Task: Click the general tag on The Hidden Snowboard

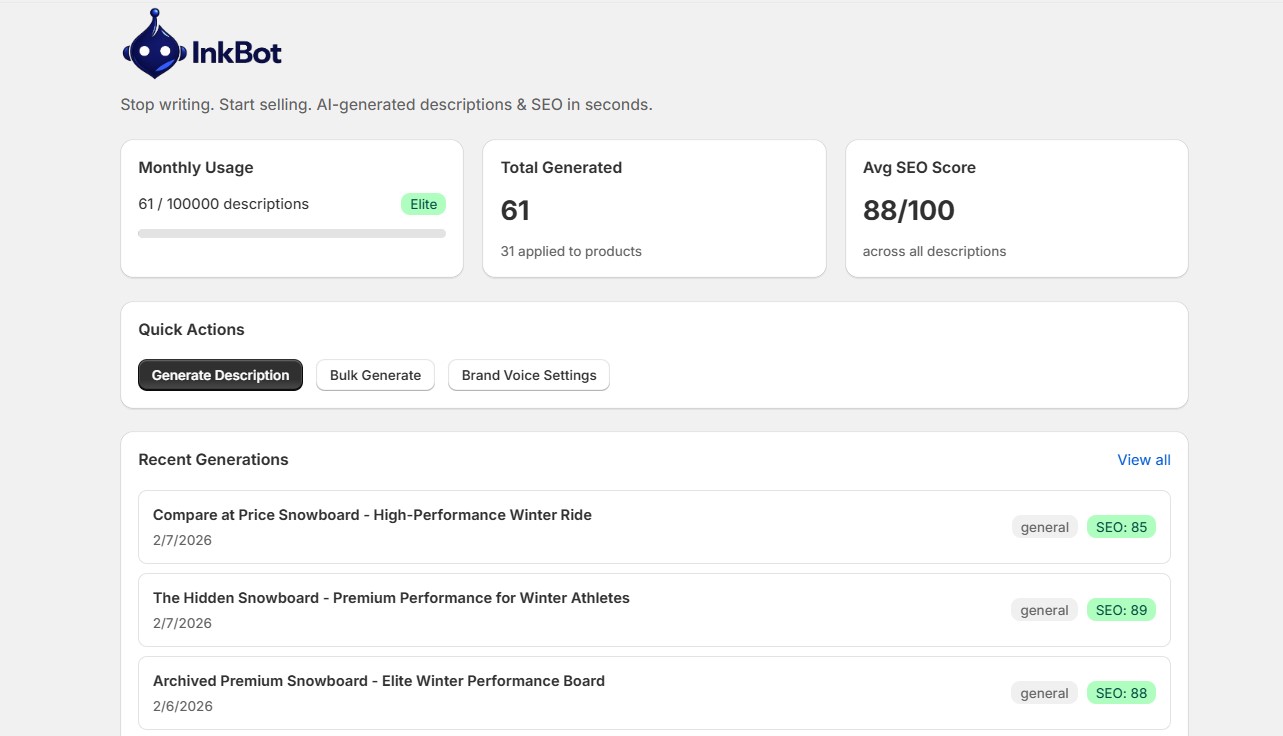Action: tap(1044, 609)
